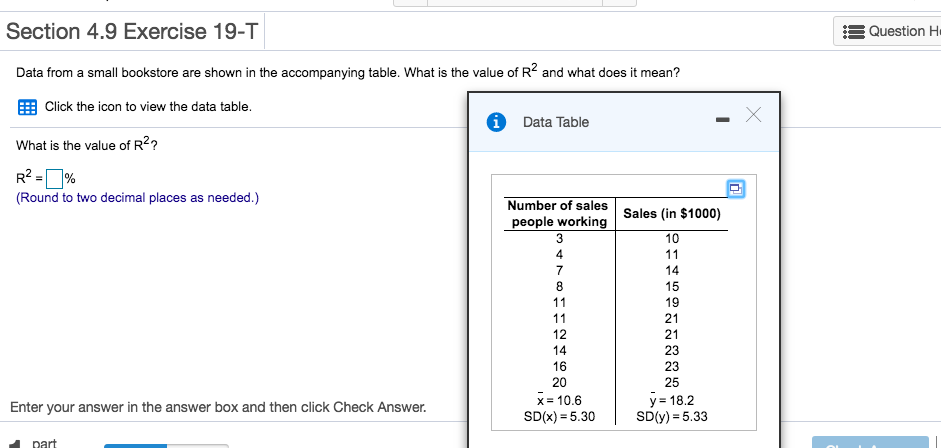Click the 'Data Table' title text
The height and width of the screenshot is (448, 941).
(556, 122)
